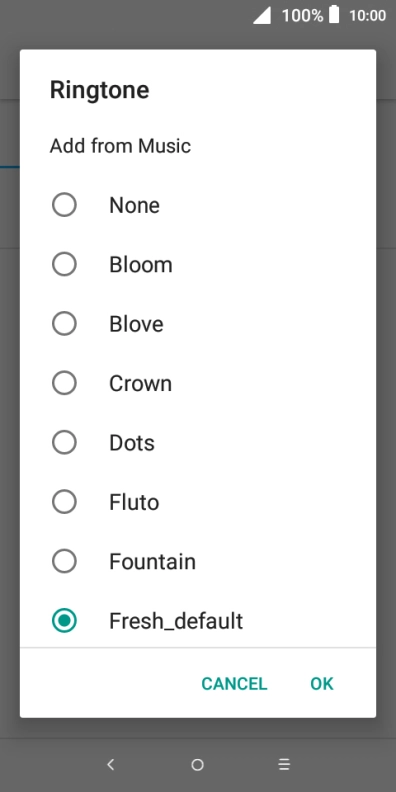Select the Dots ringtone radio button

click(x=64, y=442)
